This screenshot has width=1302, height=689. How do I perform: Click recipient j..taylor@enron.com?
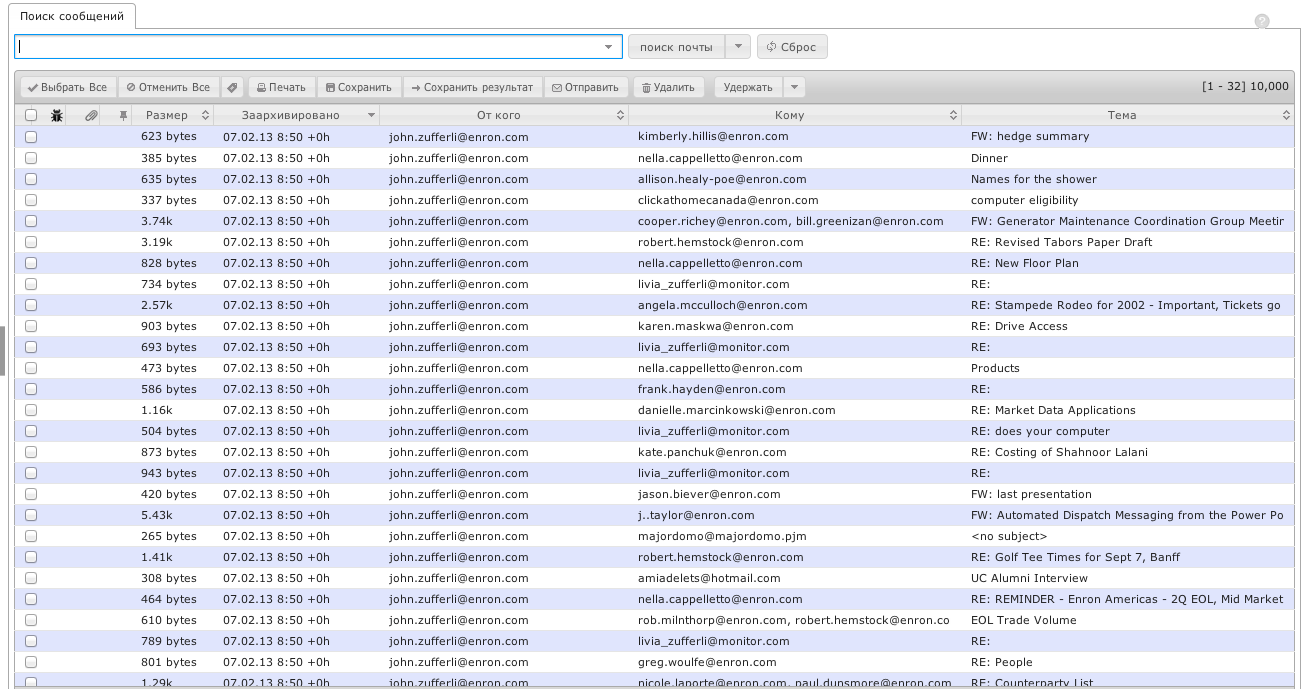coord(696,515)
